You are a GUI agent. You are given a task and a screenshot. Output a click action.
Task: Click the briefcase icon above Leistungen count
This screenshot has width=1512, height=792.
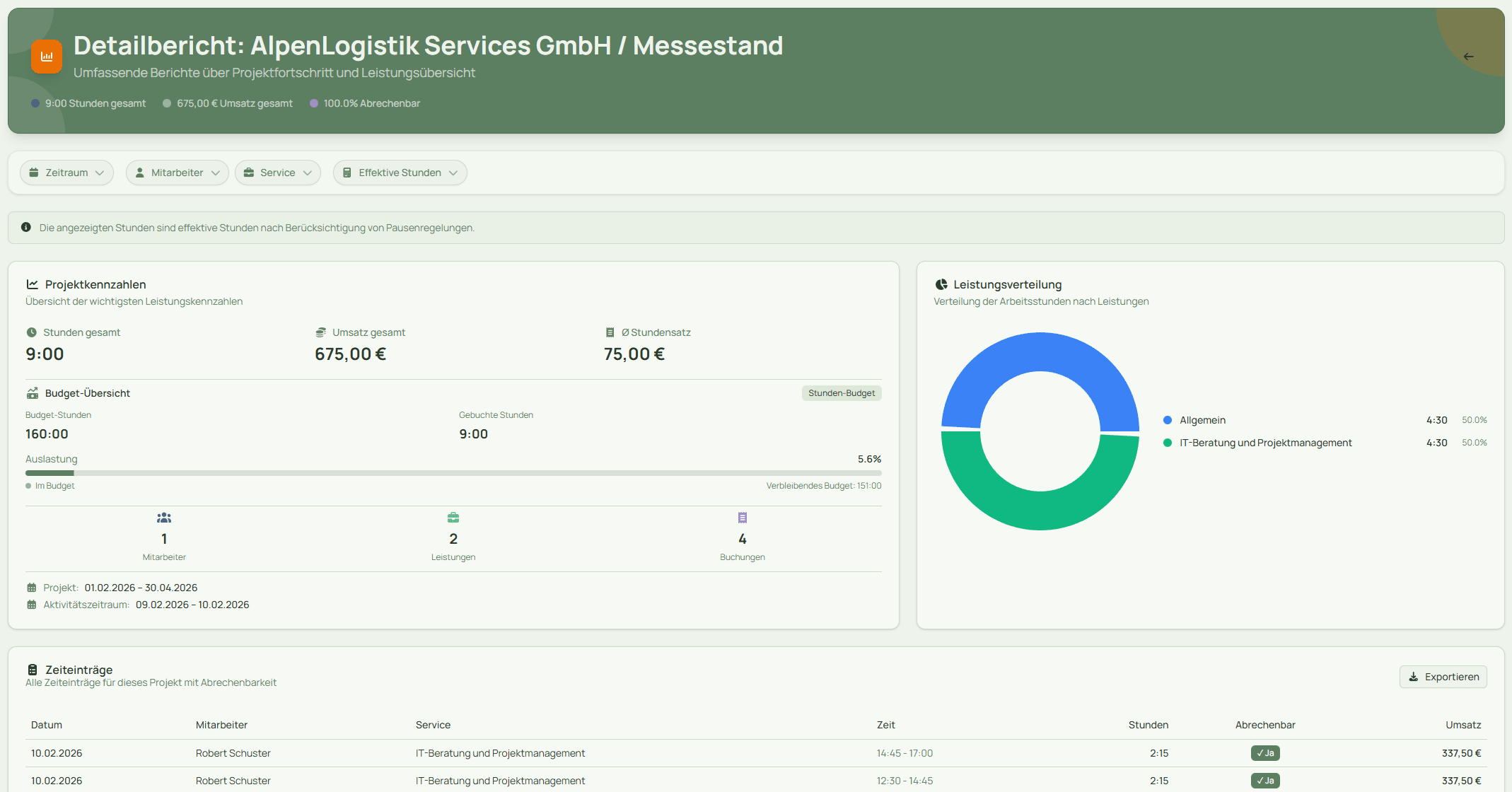click(x=453, y=518)
